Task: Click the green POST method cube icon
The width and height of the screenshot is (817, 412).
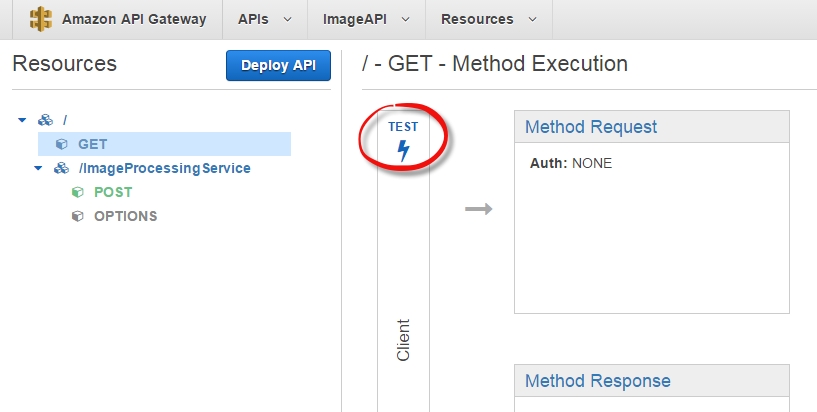Action: (x=78, y=192)
